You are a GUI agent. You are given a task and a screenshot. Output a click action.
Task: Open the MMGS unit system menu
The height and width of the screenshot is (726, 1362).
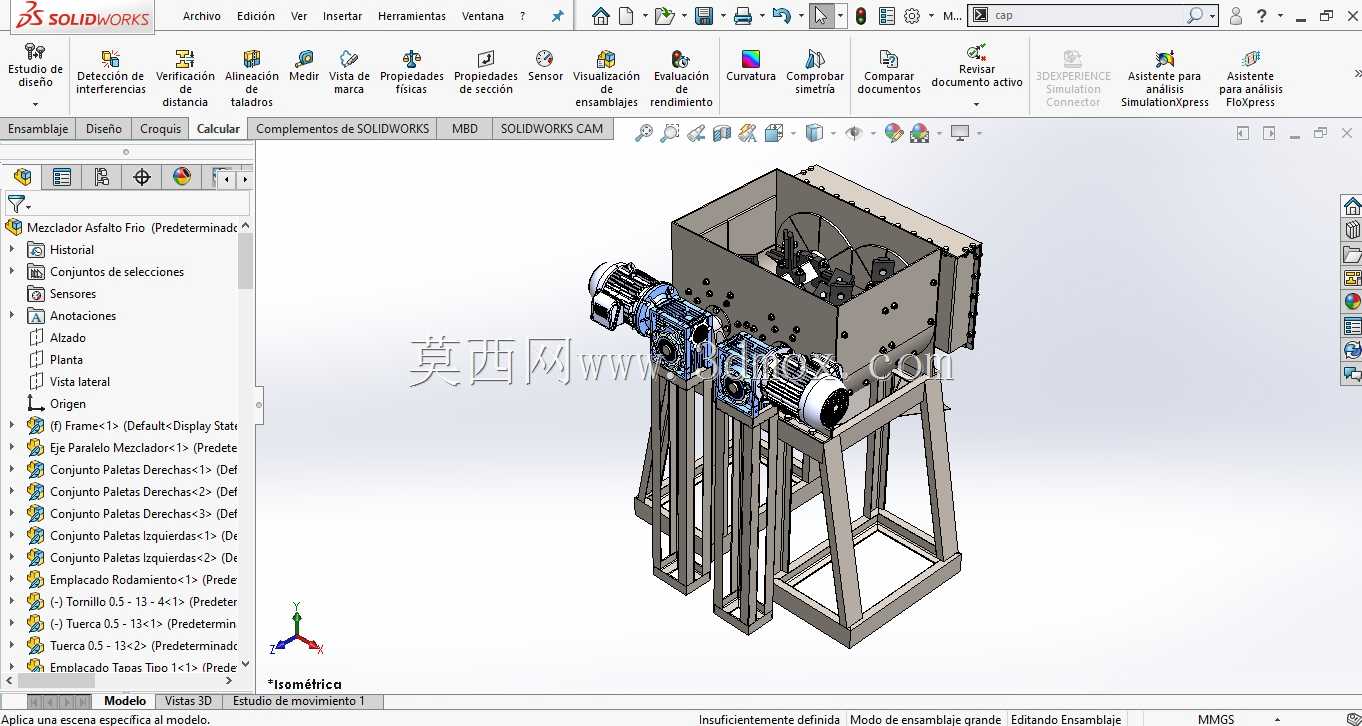[x=1216, y=719]
